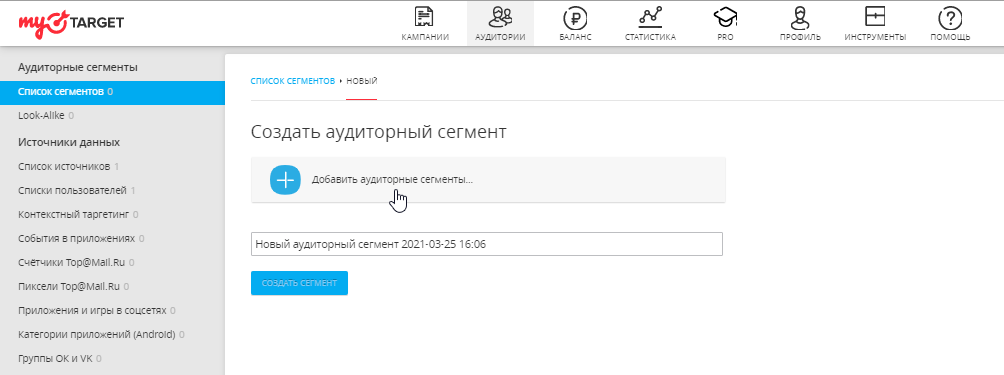Select the Новый breadcrumb tab

[362, 81]
